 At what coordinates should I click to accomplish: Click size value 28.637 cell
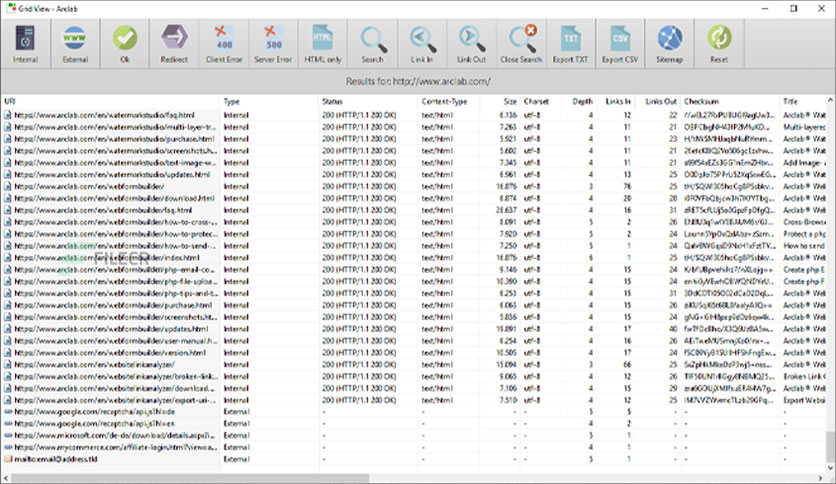pos(507,210)
